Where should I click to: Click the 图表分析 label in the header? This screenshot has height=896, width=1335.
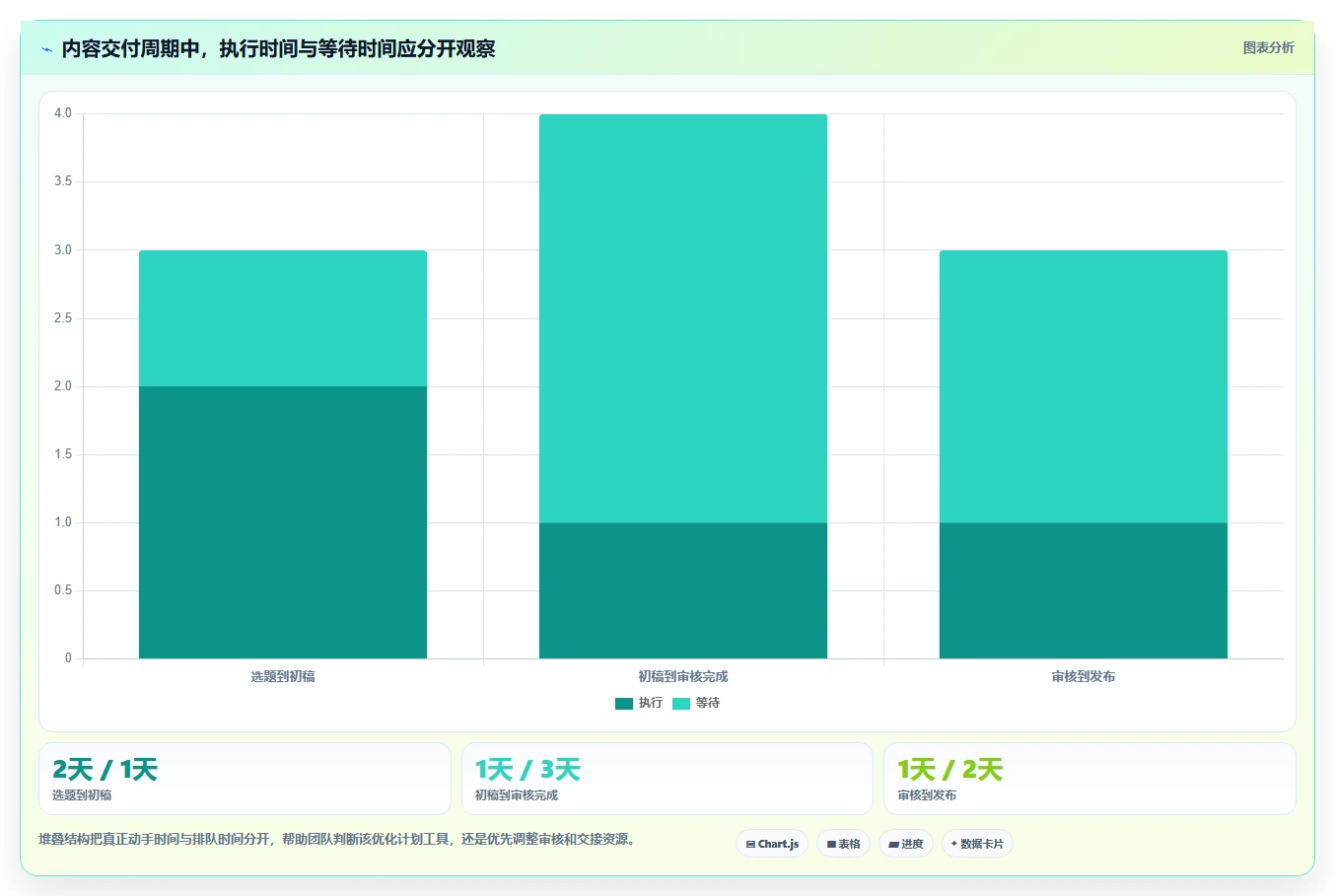[1268, 47]
